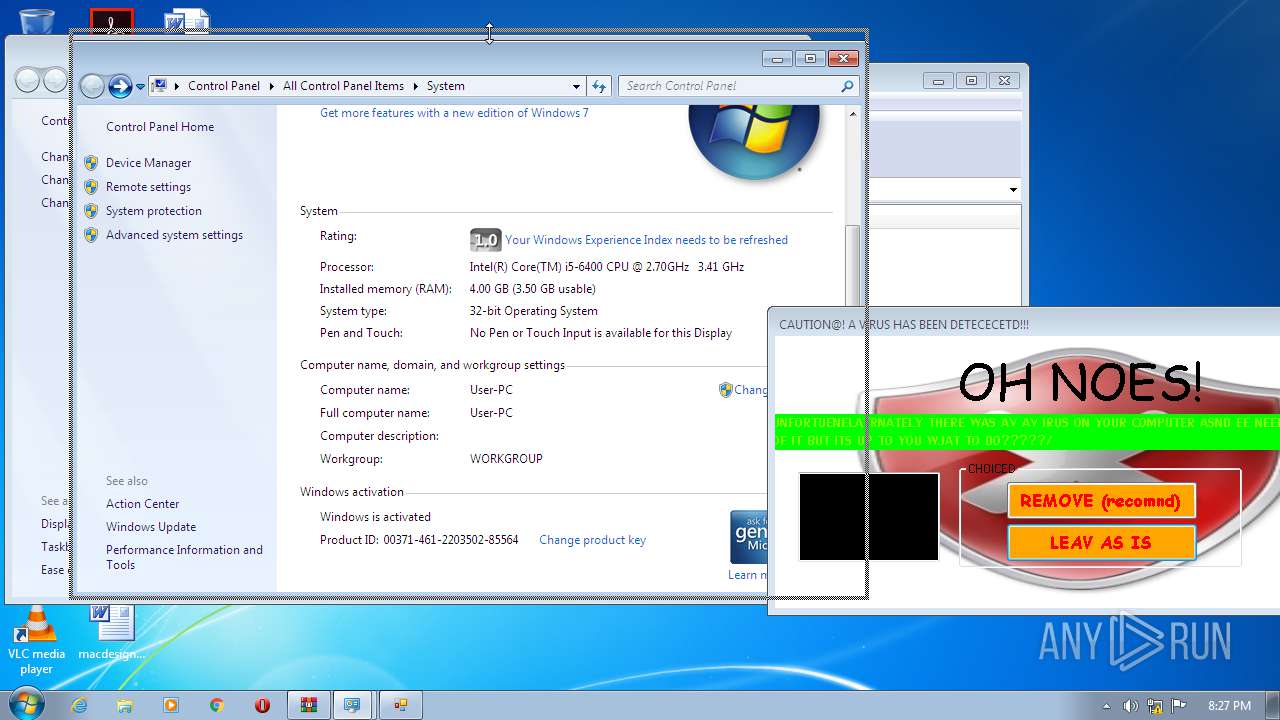This screenshot has width=1280, height=720.
Task: Open Performance Information and Tools
Action: click(184, 557)
